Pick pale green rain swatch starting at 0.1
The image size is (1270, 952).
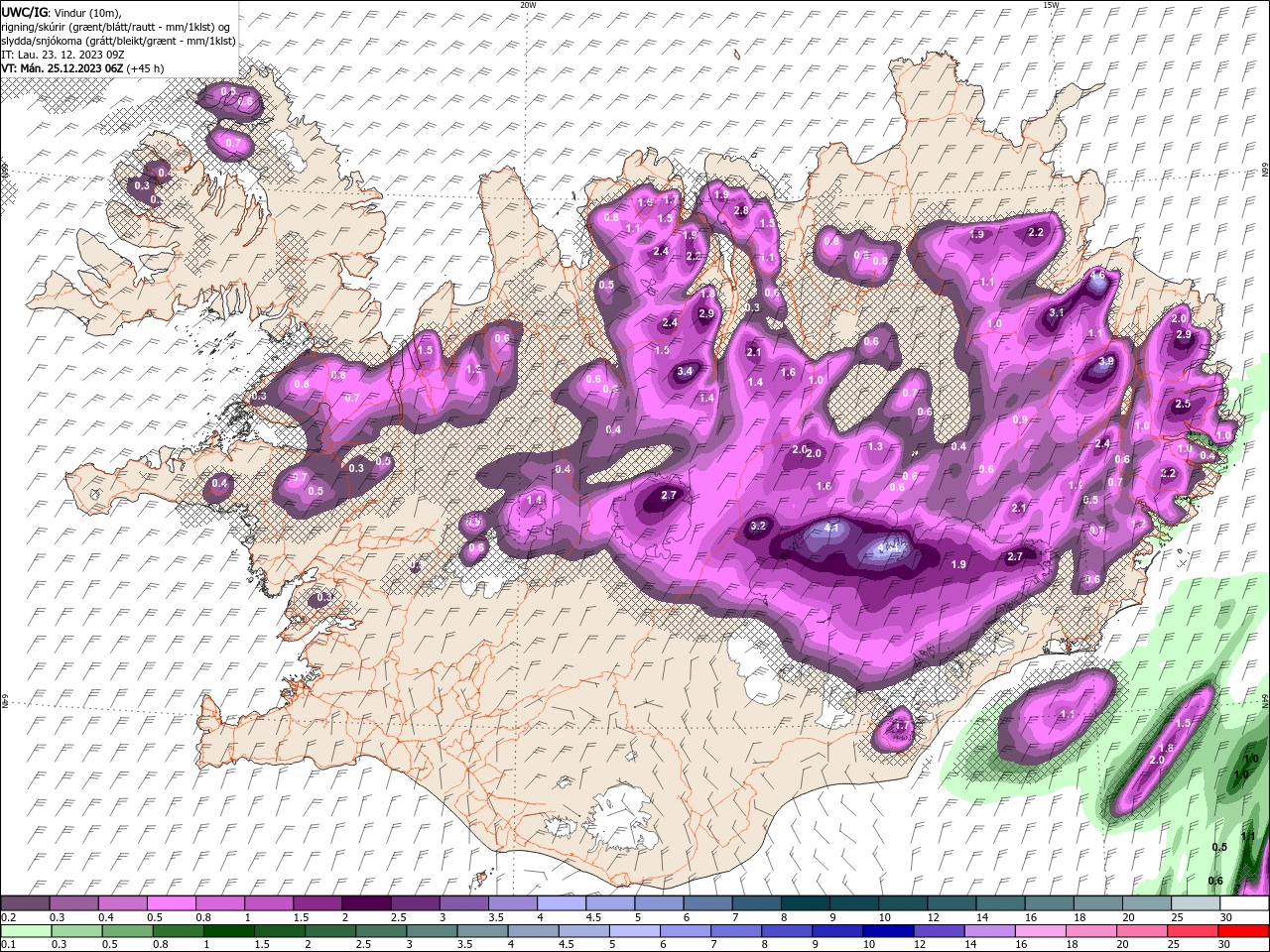pyautogui.click(x=25, y=930)
